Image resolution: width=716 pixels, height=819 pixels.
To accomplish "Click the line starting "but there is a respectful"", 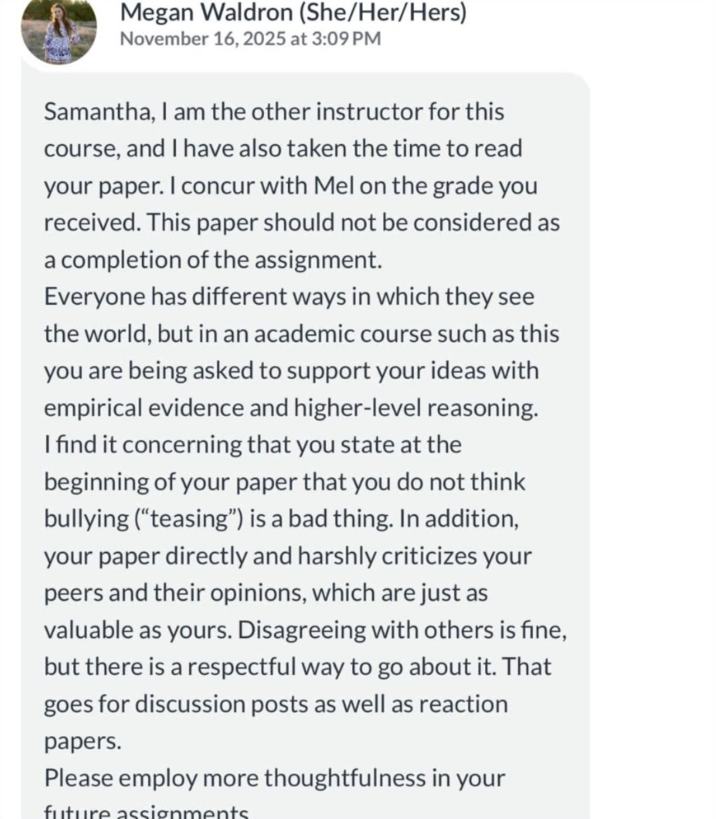I will click(297, 667).
